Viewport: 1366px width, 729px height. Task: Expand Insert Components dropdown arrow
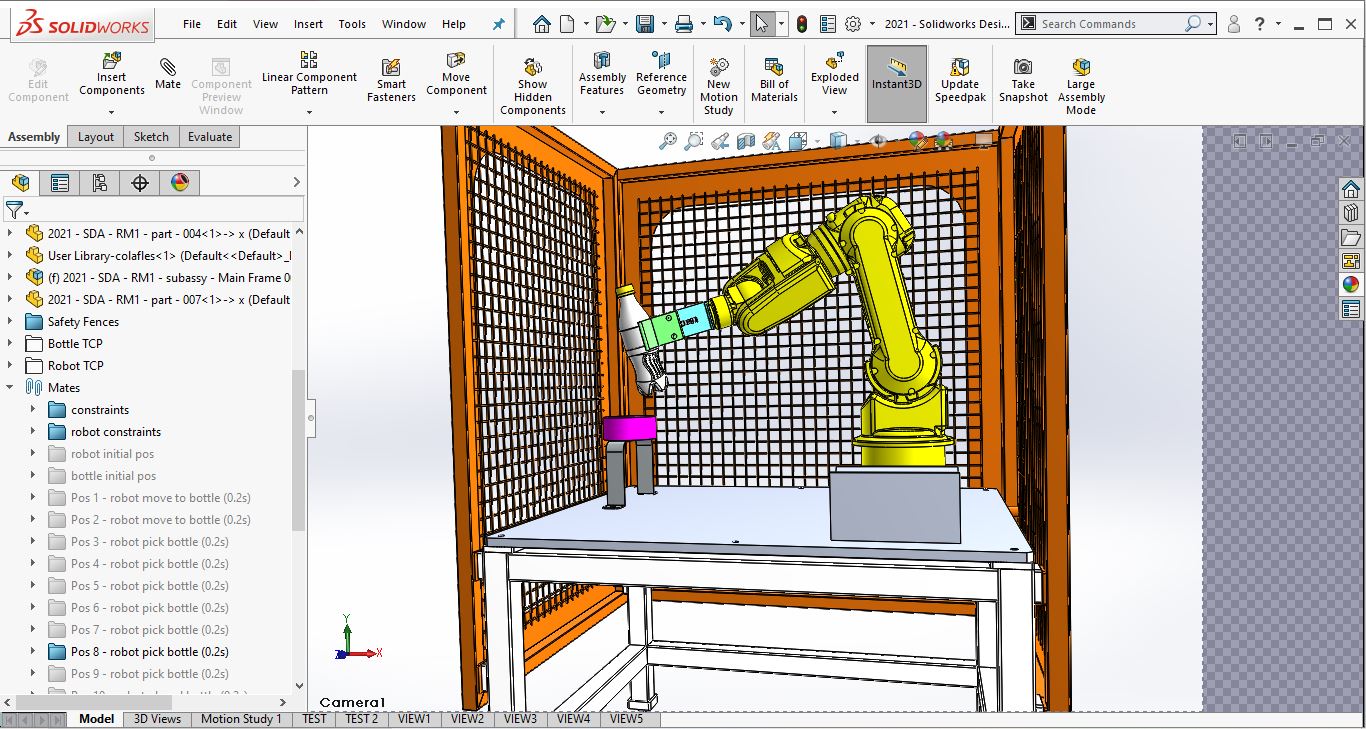(x=112, y=112)
